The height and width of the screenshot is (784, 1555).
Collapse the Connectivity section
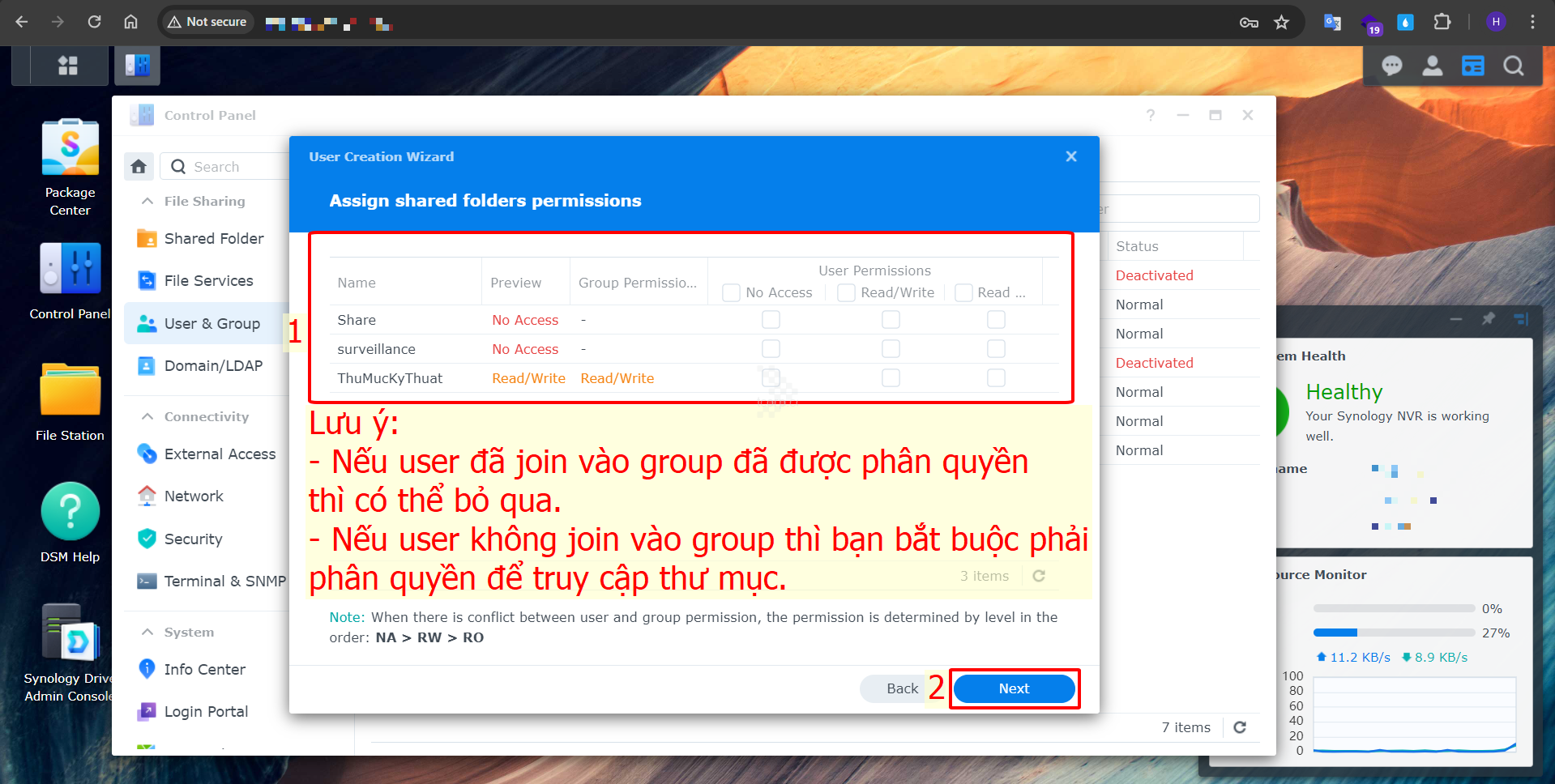(x=147, y=416)
